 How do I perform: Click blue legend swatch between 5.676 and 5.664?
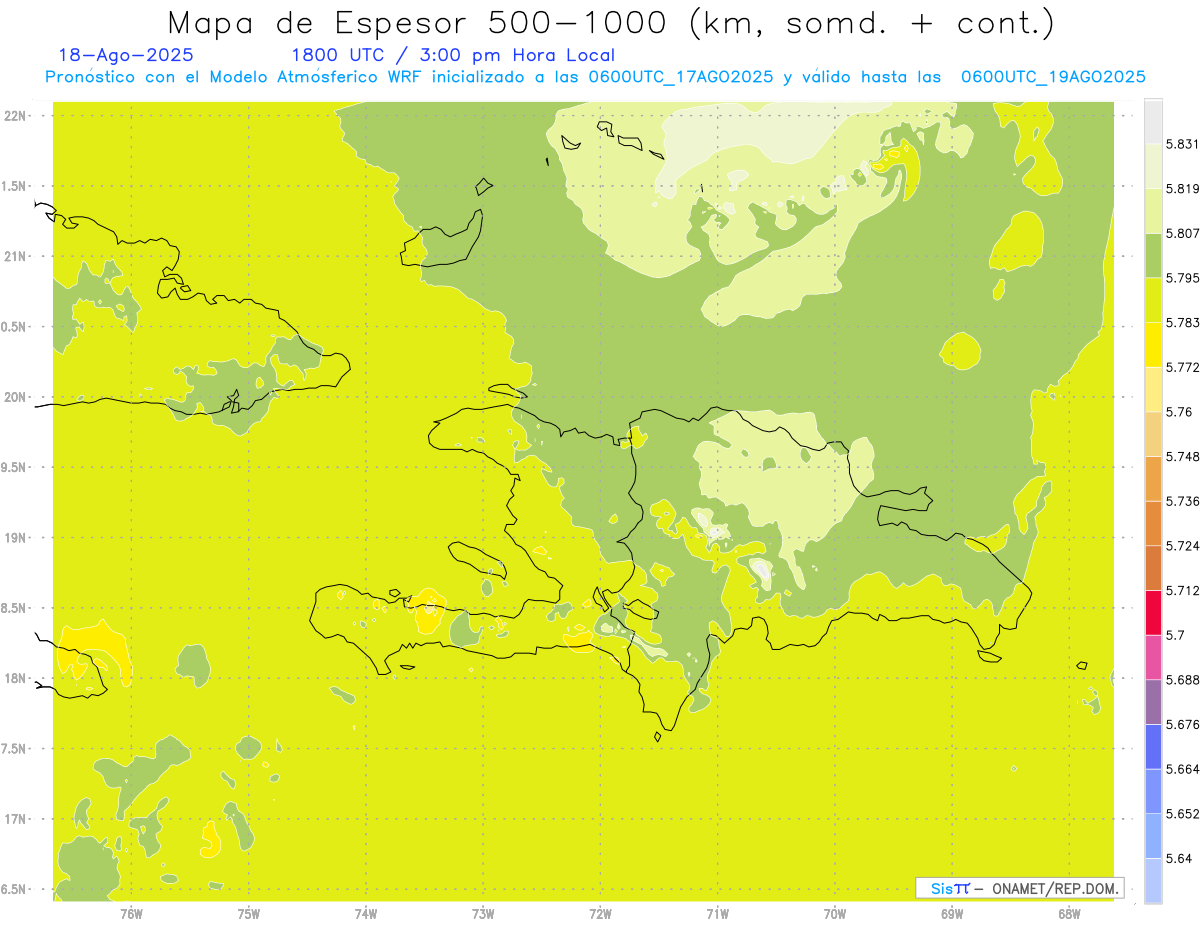point(1153,747)
